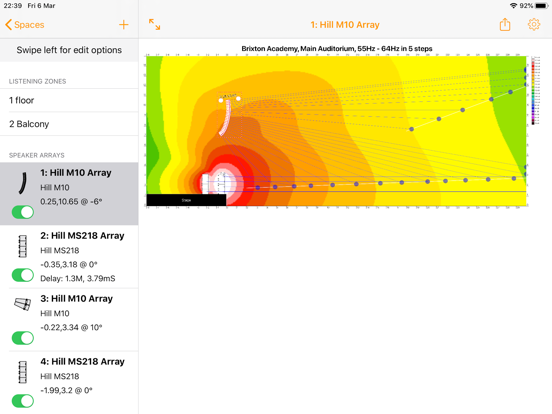This screenshot has height=414, width=552.
Task: Click the flown line array in plot
Action: pos(226,117)
